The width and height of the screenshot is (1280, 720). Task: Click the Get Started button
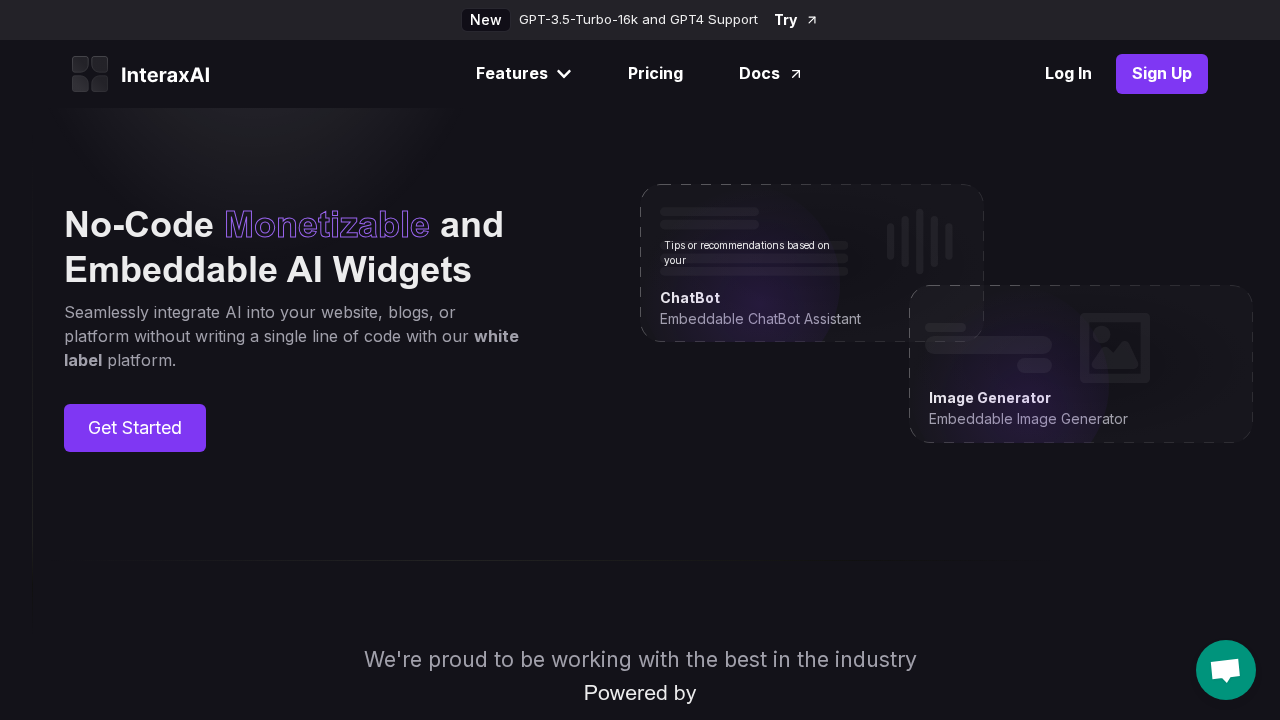134,427
